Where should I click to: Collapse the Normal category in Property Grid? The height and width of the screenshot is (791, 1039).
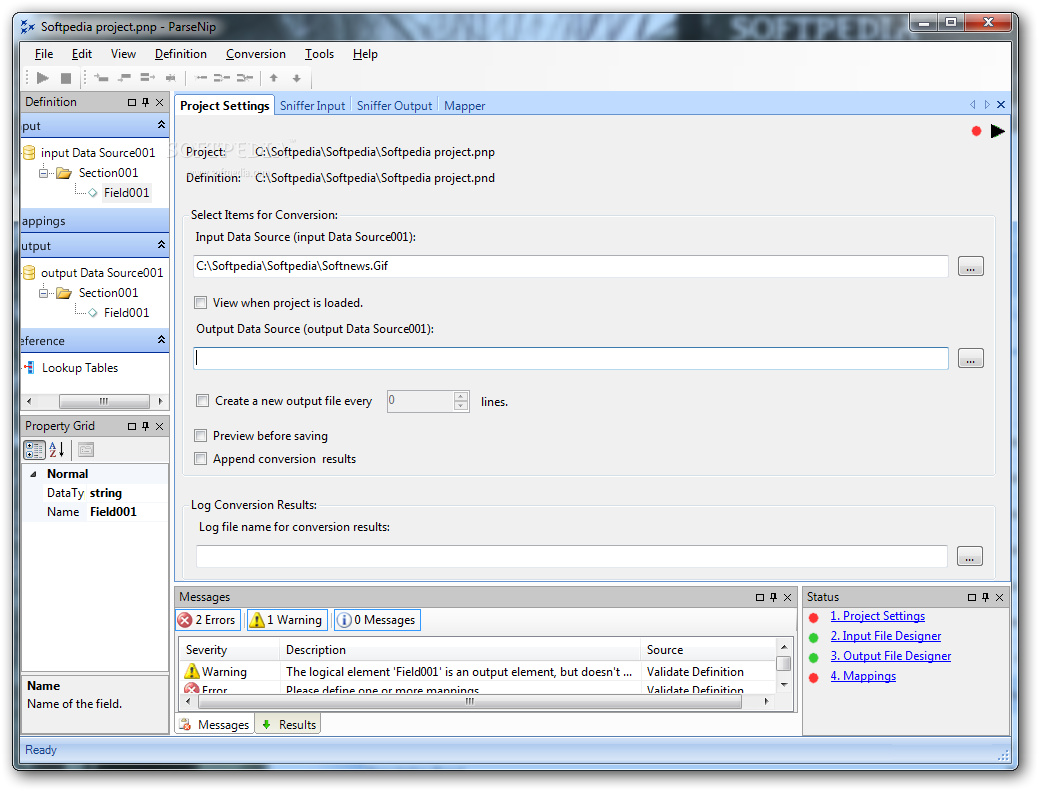tap(33, 474)
